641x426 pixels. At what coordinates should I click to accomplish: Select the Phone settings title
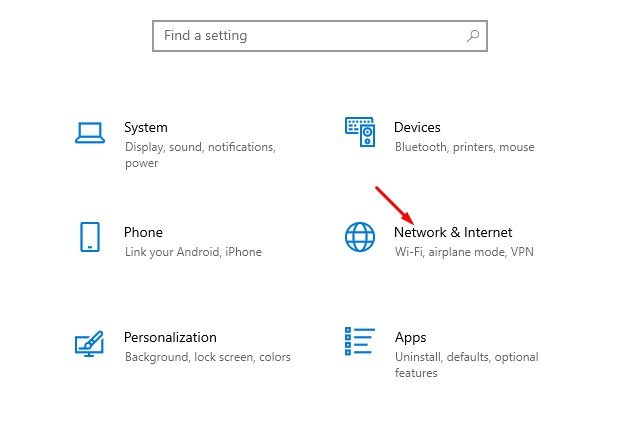click(143, 232)
